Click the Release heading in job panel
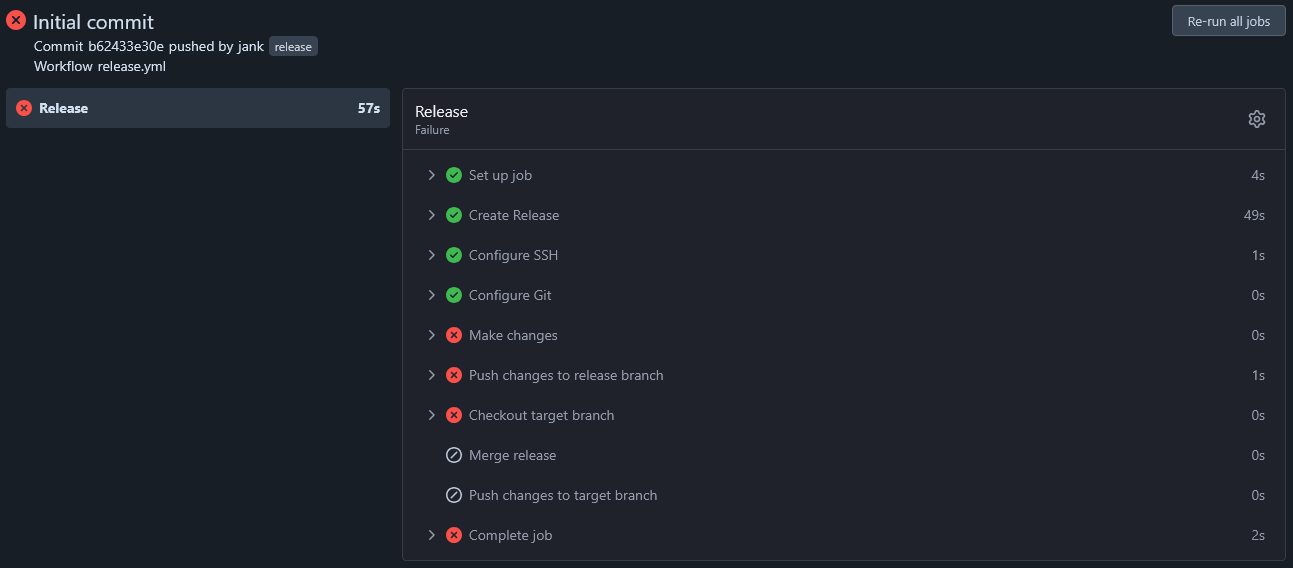Viewport: 1293px width, 568px height. click(441, 112)
